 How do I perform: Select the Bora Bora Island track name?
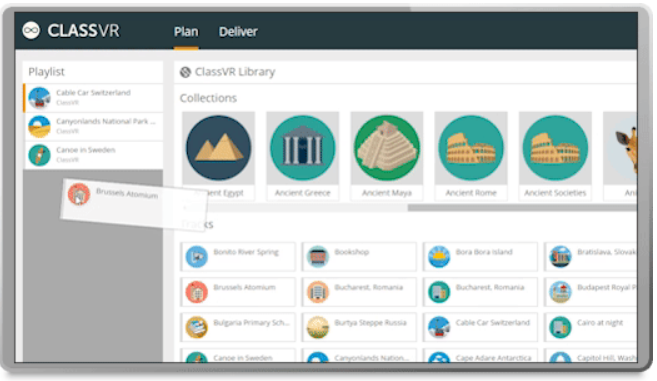[x=484, y=252]
